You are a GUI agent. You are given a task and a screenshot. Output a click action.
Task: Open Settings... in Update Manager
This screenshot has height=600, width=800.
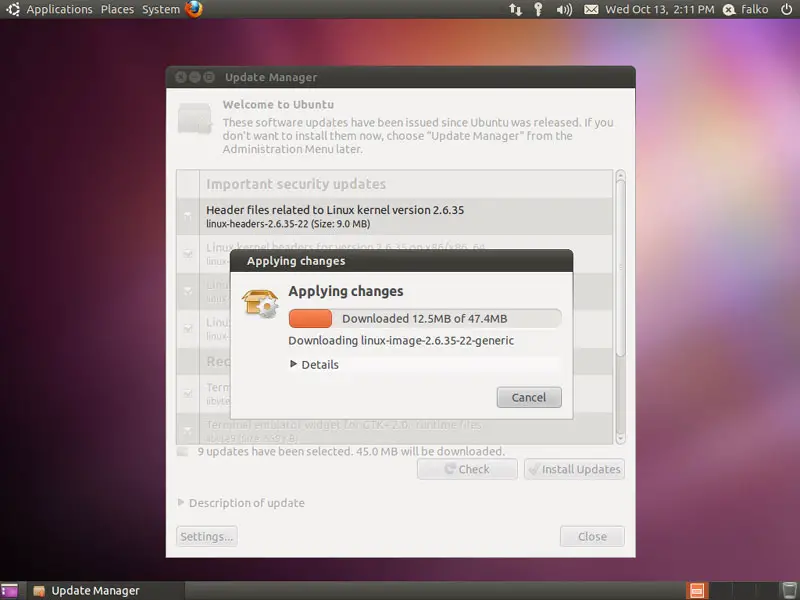click(x=207, y=537)
